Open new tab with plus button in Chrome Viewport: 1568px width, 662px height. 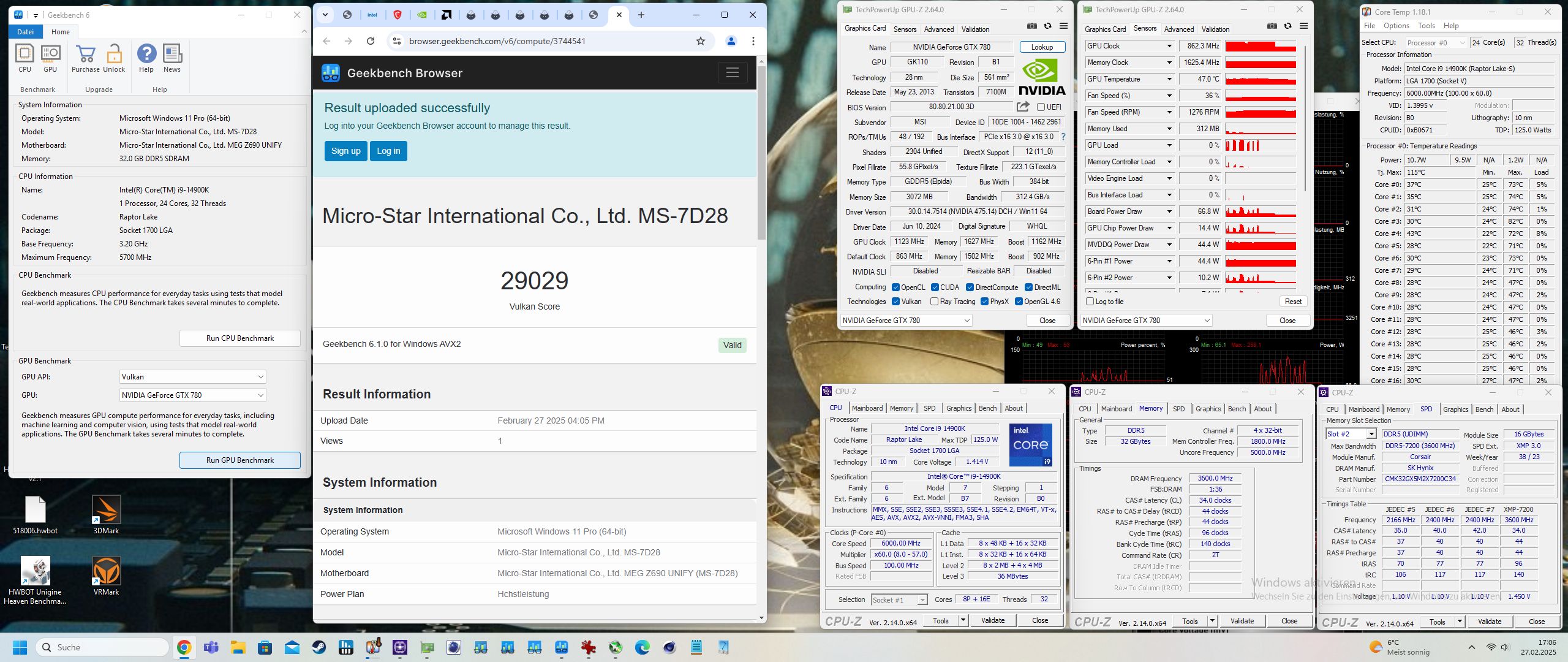point(641,15)
